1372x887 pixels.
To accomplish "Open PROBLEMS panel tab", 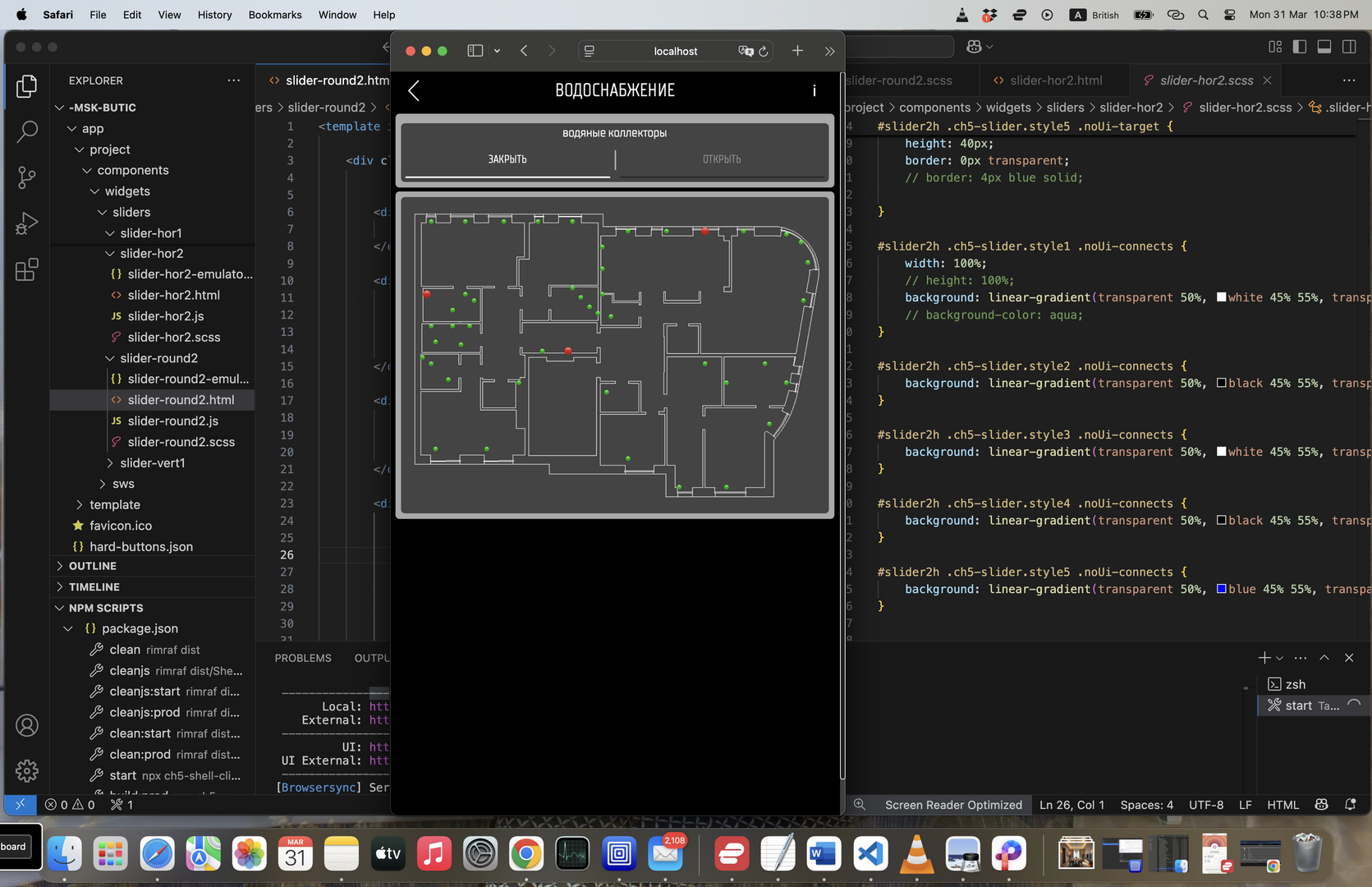I will tap(303, 658).
